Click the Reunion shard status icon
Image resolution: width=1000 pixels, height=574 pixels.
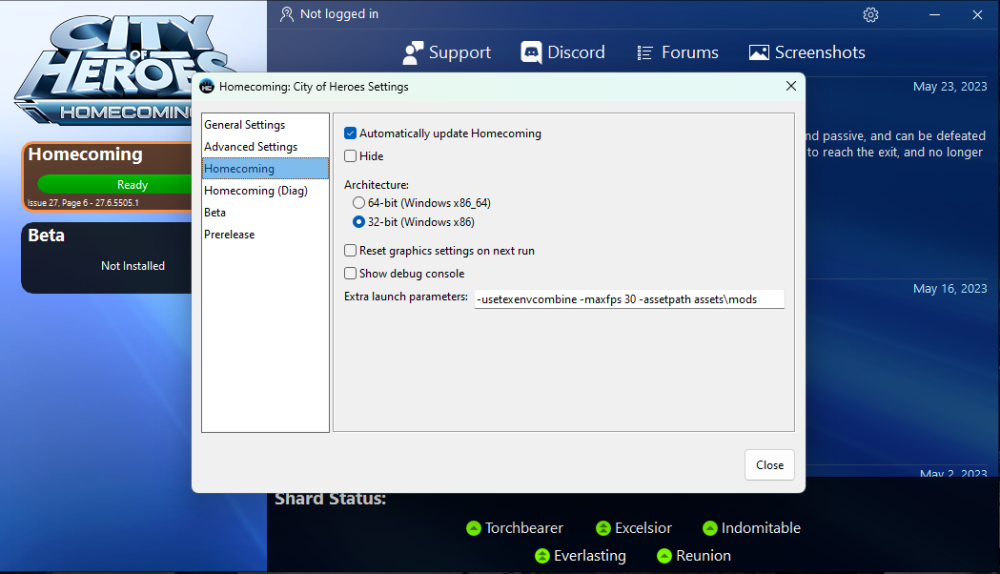(665, 556)
